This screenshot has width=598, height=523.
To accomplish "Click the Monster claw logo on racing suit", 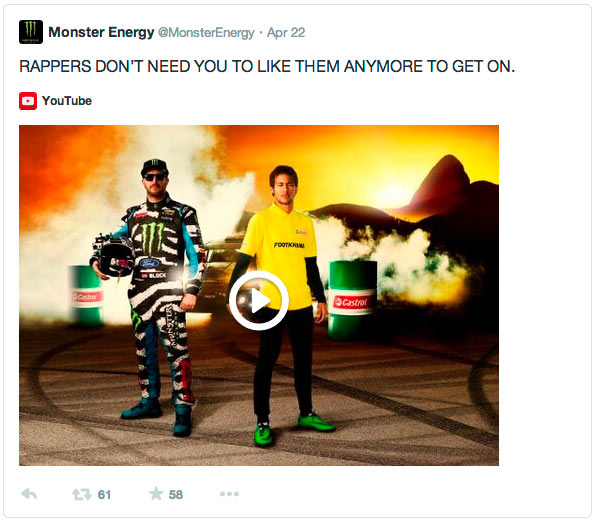I will tap(152, 237).
